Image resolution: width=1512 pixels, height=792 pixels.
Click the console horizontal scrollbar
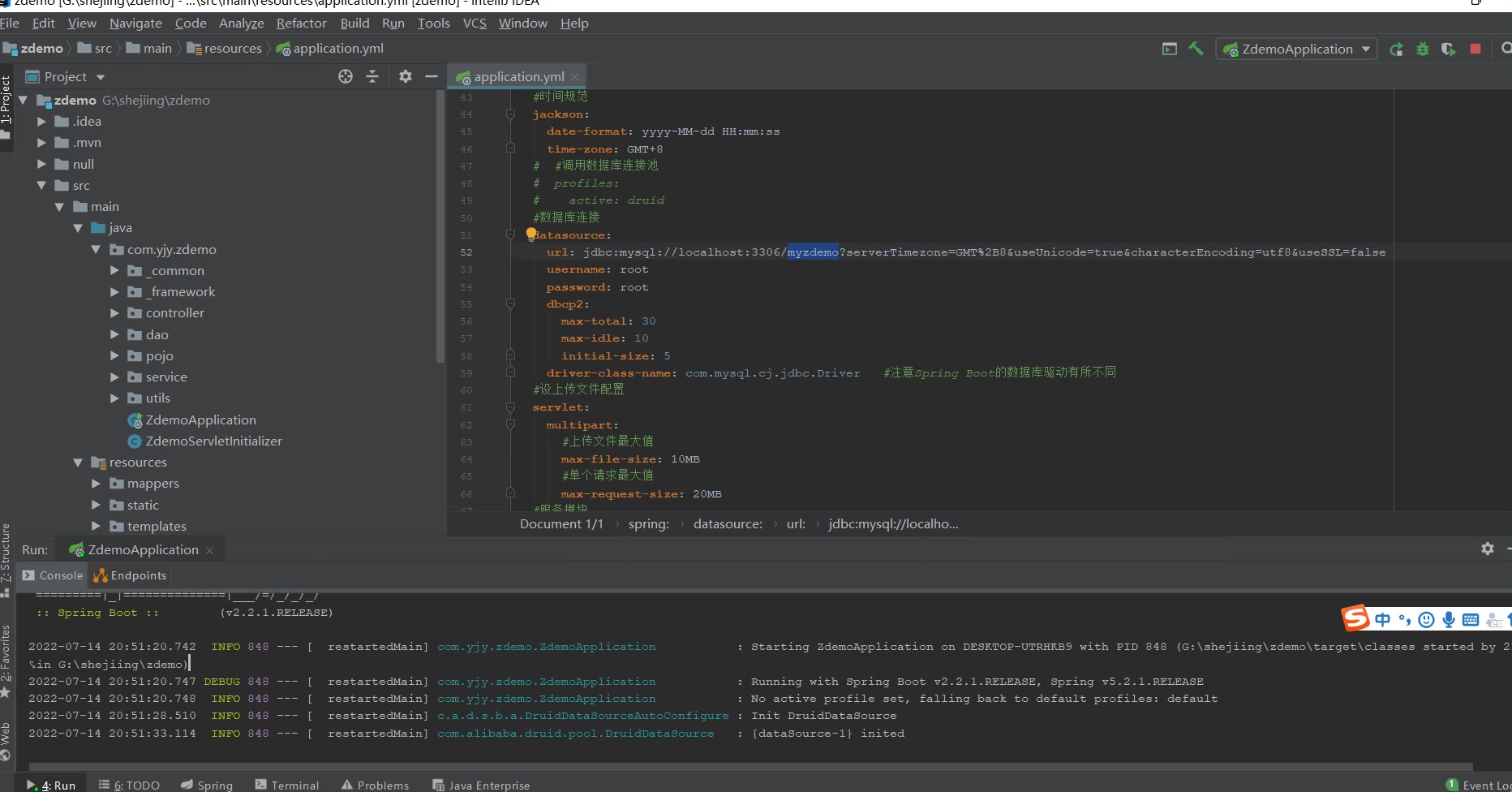pos(750,766)
